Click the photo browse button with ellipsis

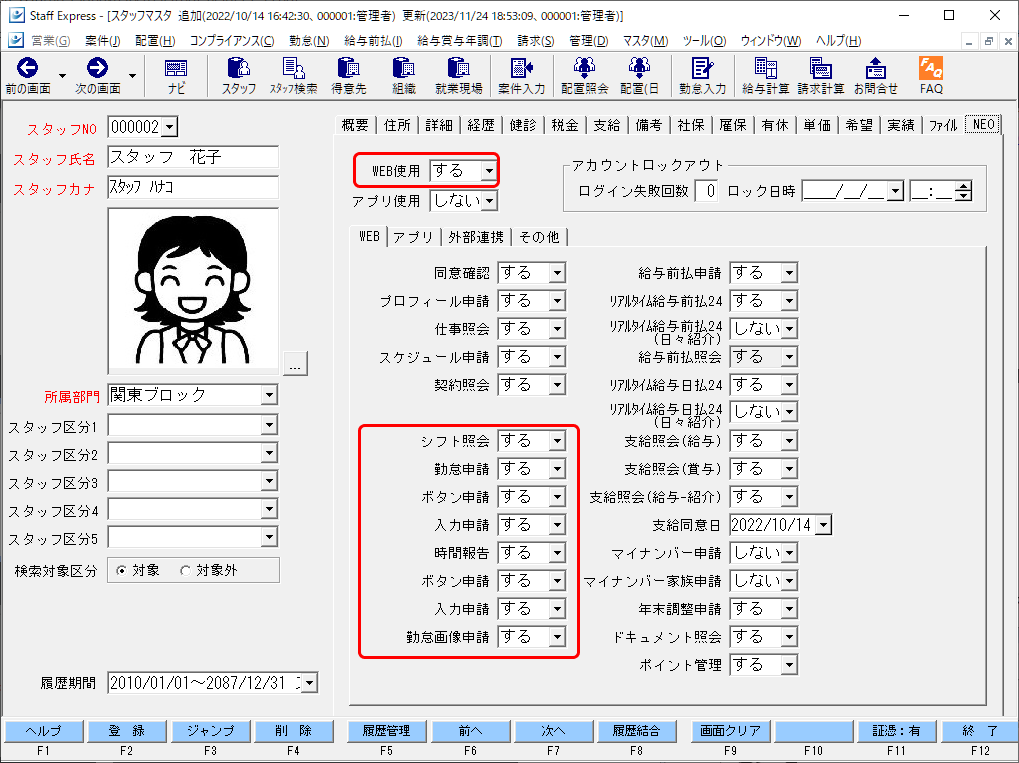click(295, 363)
